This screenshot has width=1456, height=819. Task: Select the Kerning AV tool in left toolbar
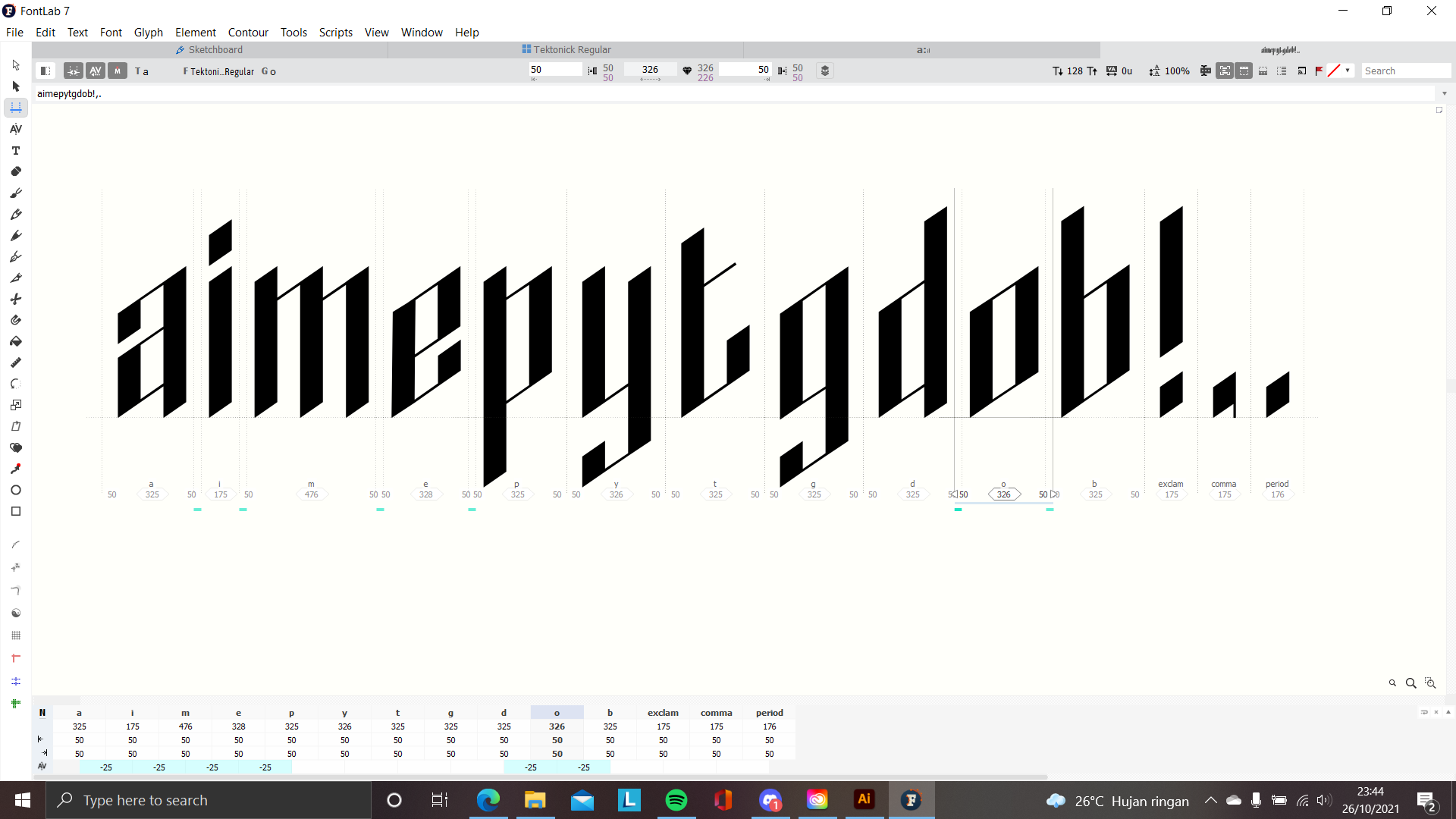pyautogui.click(x=16, y=129)
